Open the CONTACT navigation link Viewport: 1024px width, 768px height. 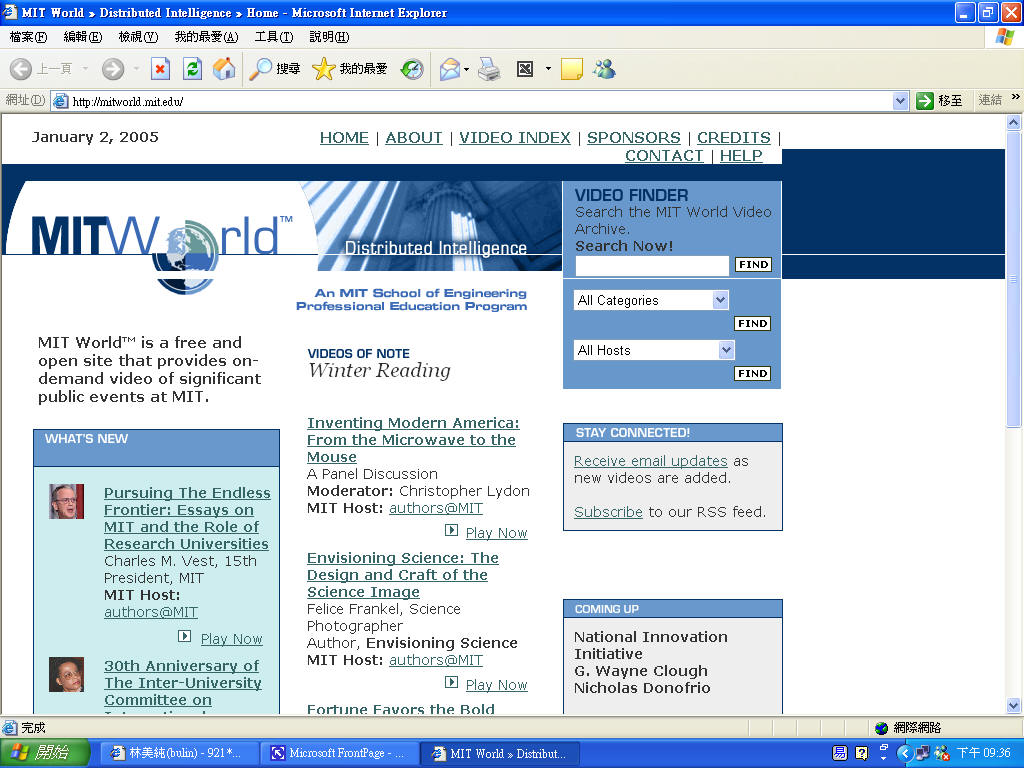click(x=664, y=156)
